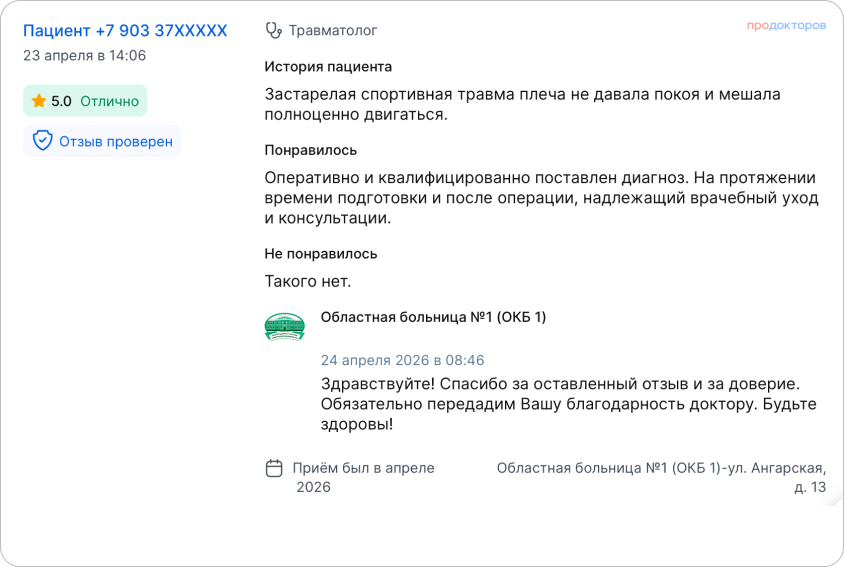Viewport: 844px width, 567px height.
Task: Click the orange star rating icon
Action: (39, 101)
